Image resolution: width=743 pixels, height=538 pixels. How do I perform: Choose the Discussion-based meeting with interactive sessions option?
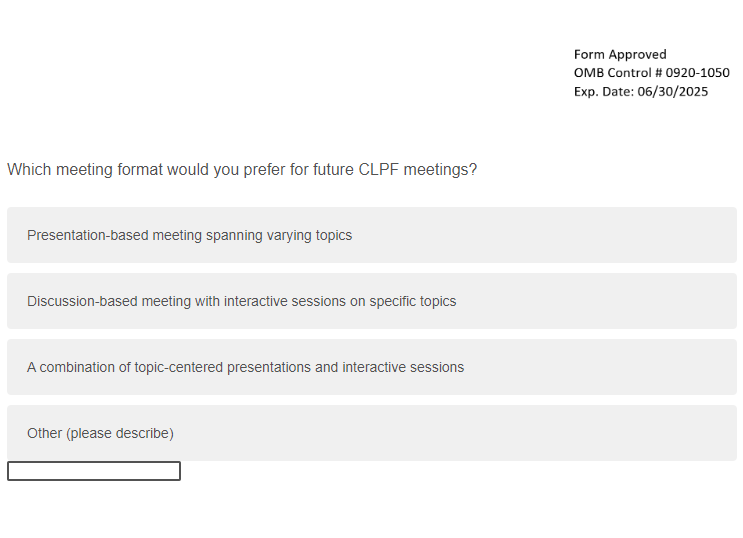371,301
